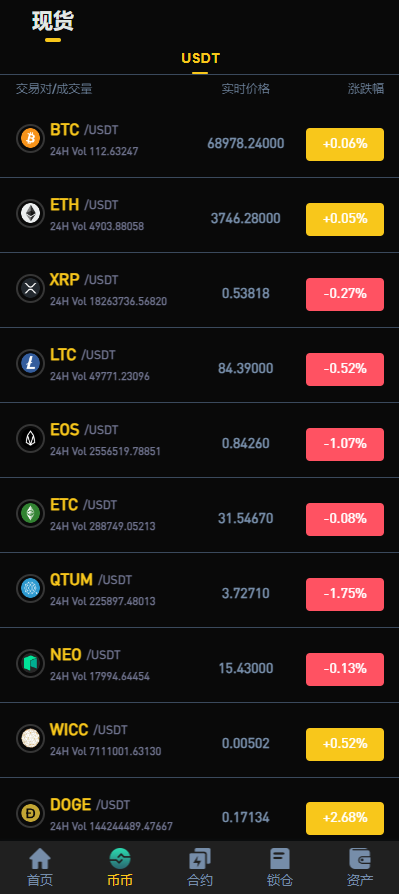Tap the Ethereum coin icon
This screenshot has width=399, height=894.
pyautogui.click(x=30, y=213)
